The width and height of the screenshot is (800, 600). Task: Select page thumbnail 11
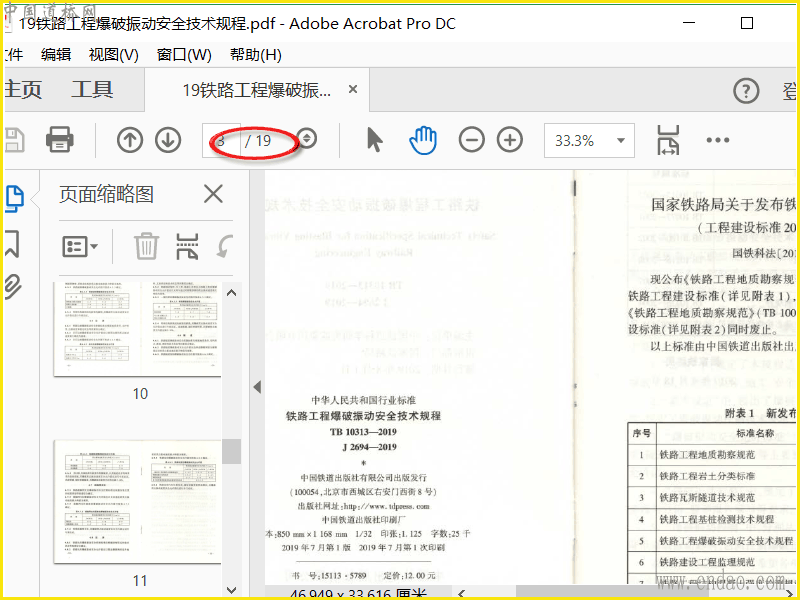click(x=137, y=502)
